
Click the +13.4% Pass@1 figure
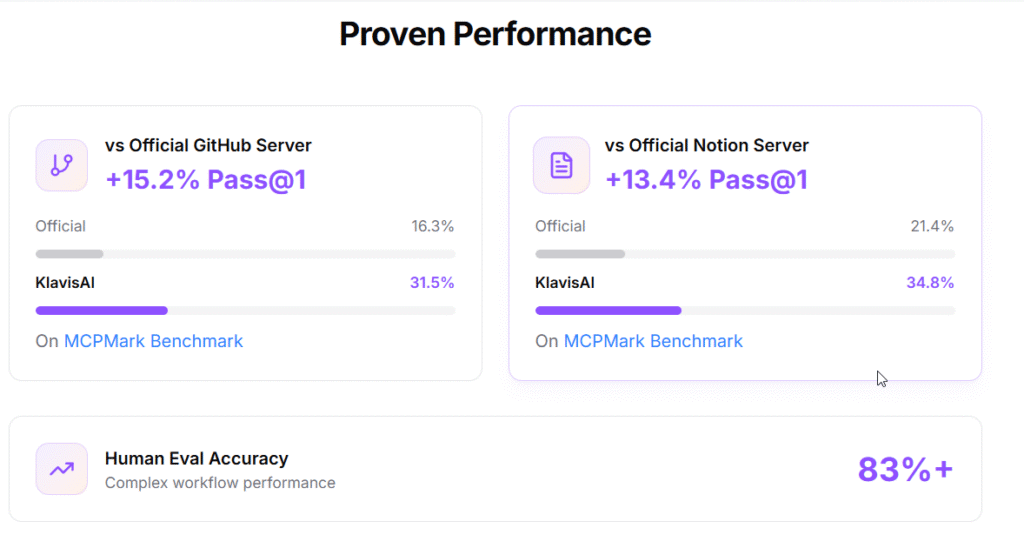(x=706, y=179)
